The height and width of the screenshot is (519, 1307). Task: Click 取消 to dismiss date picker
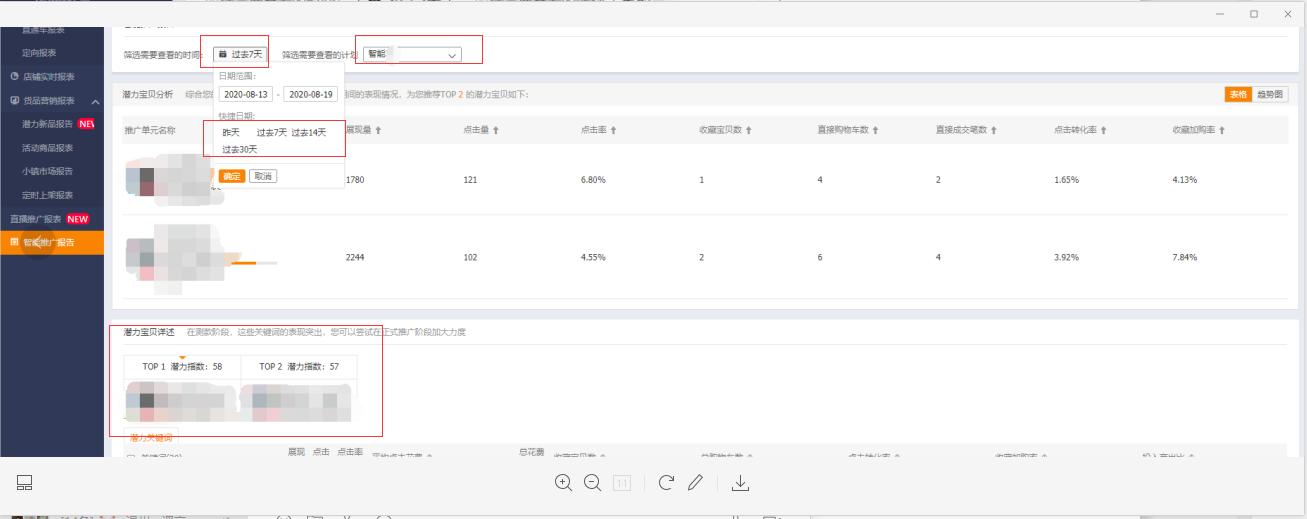(x=262, y=176)
